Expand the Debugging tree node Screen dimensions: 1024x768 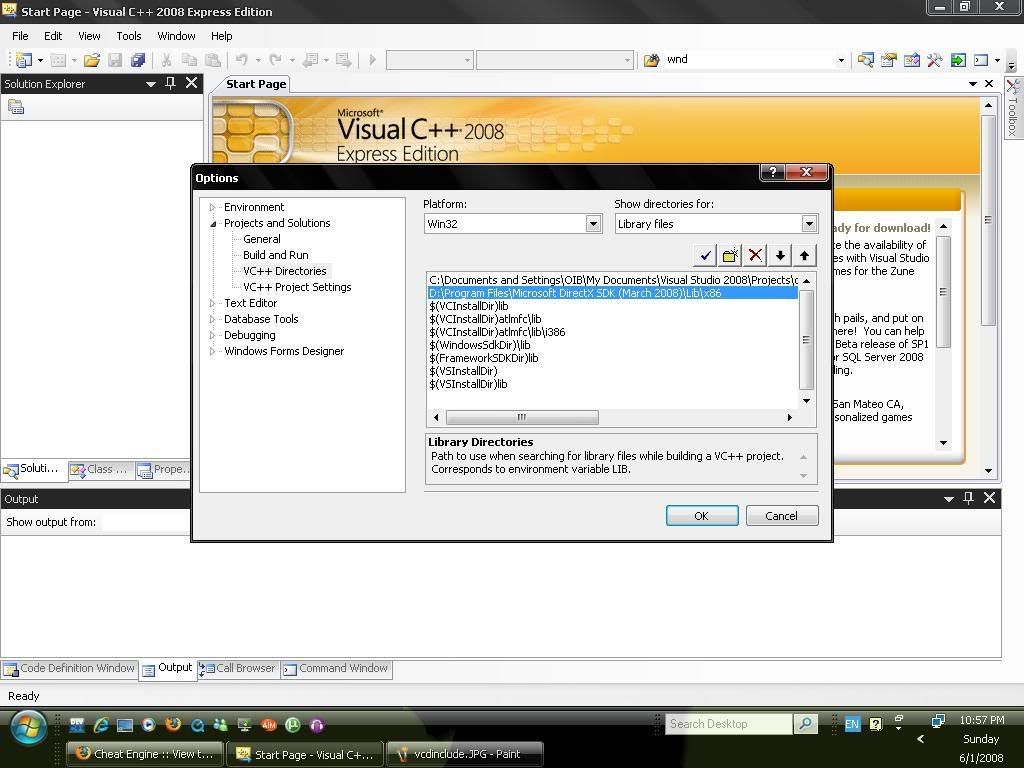click(212, 335)
